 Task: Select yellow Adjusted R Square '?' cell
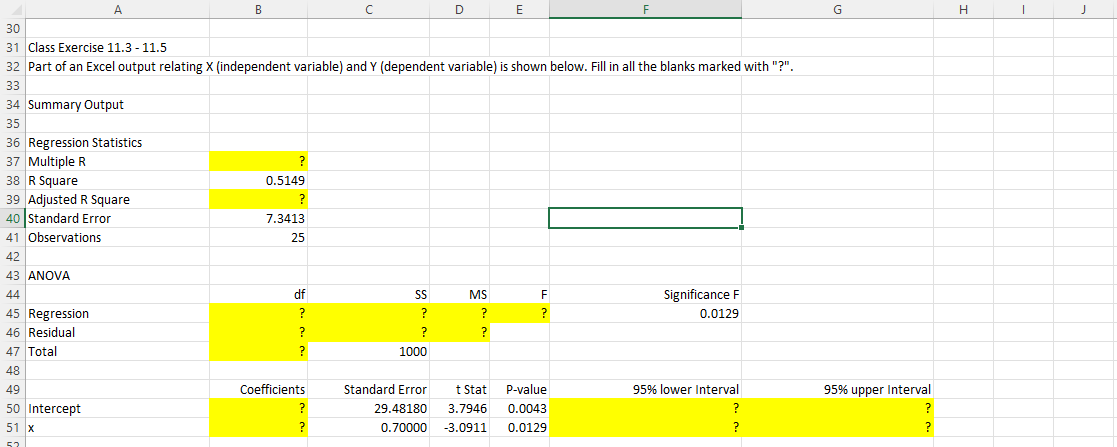tap(259, 199)
